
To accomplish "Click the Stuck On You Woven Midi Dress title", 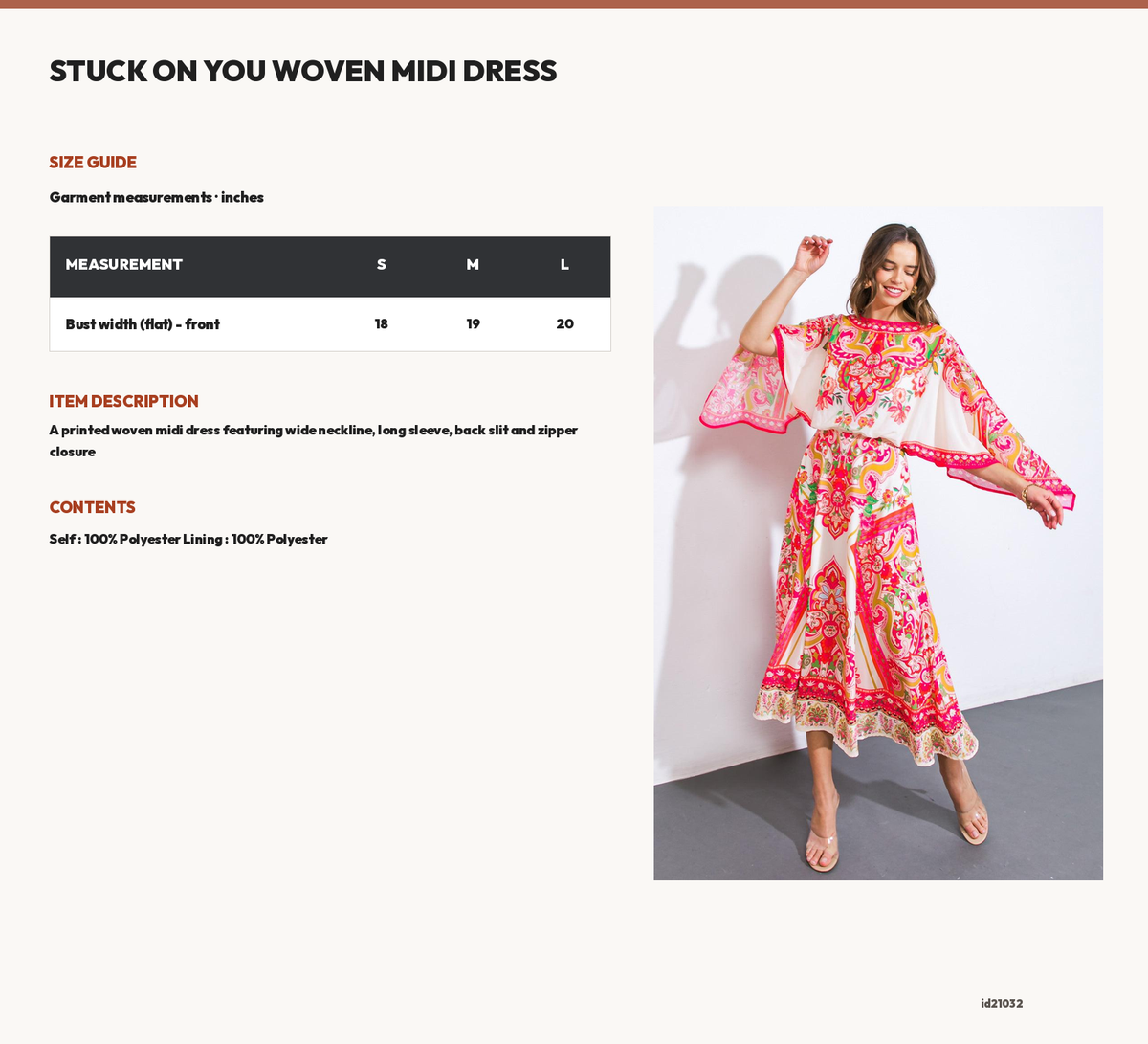I will (x=303, y=71).
